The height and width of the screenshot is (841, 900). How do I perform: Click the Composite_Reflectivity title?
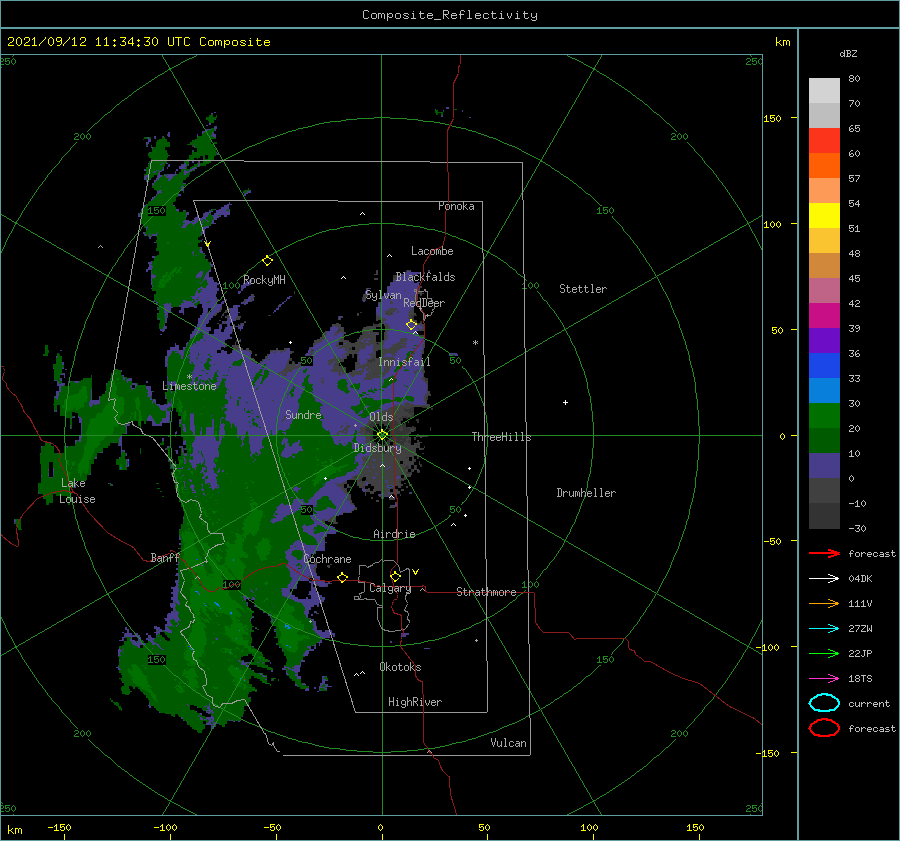pos(449,15)
